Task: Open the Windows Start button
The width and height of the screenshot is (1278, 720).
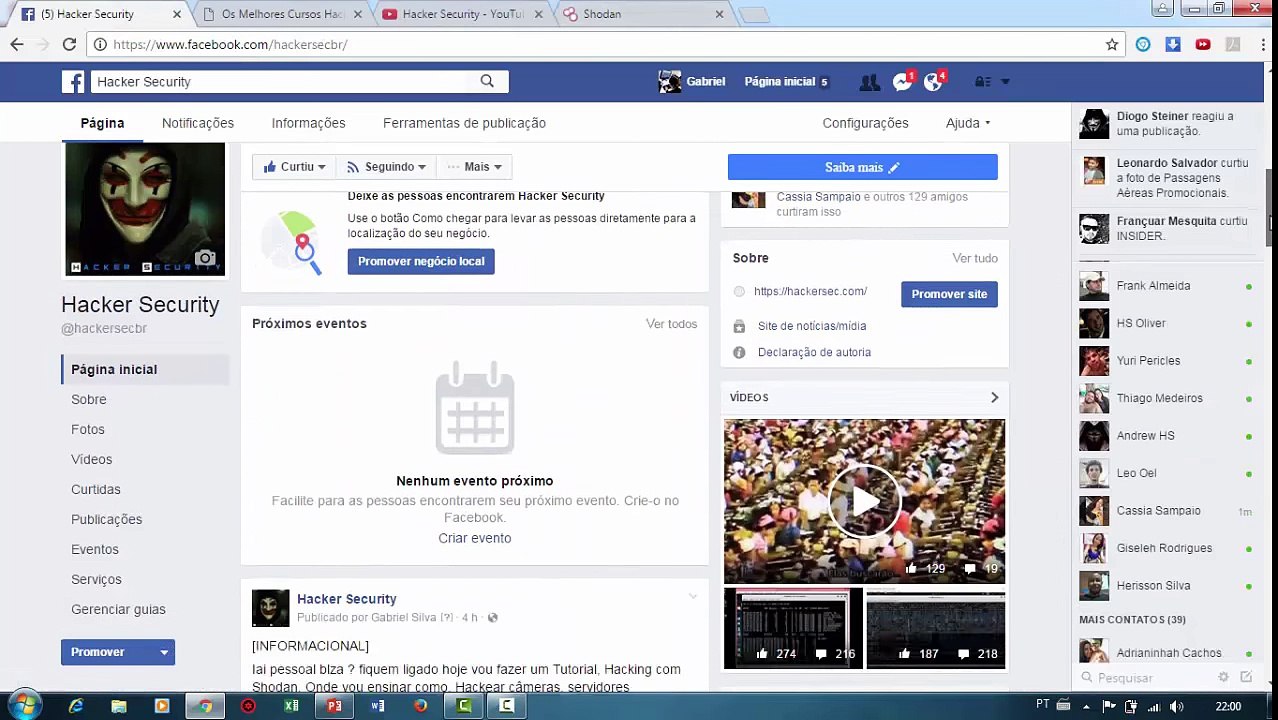Action: tap(23, 705)
